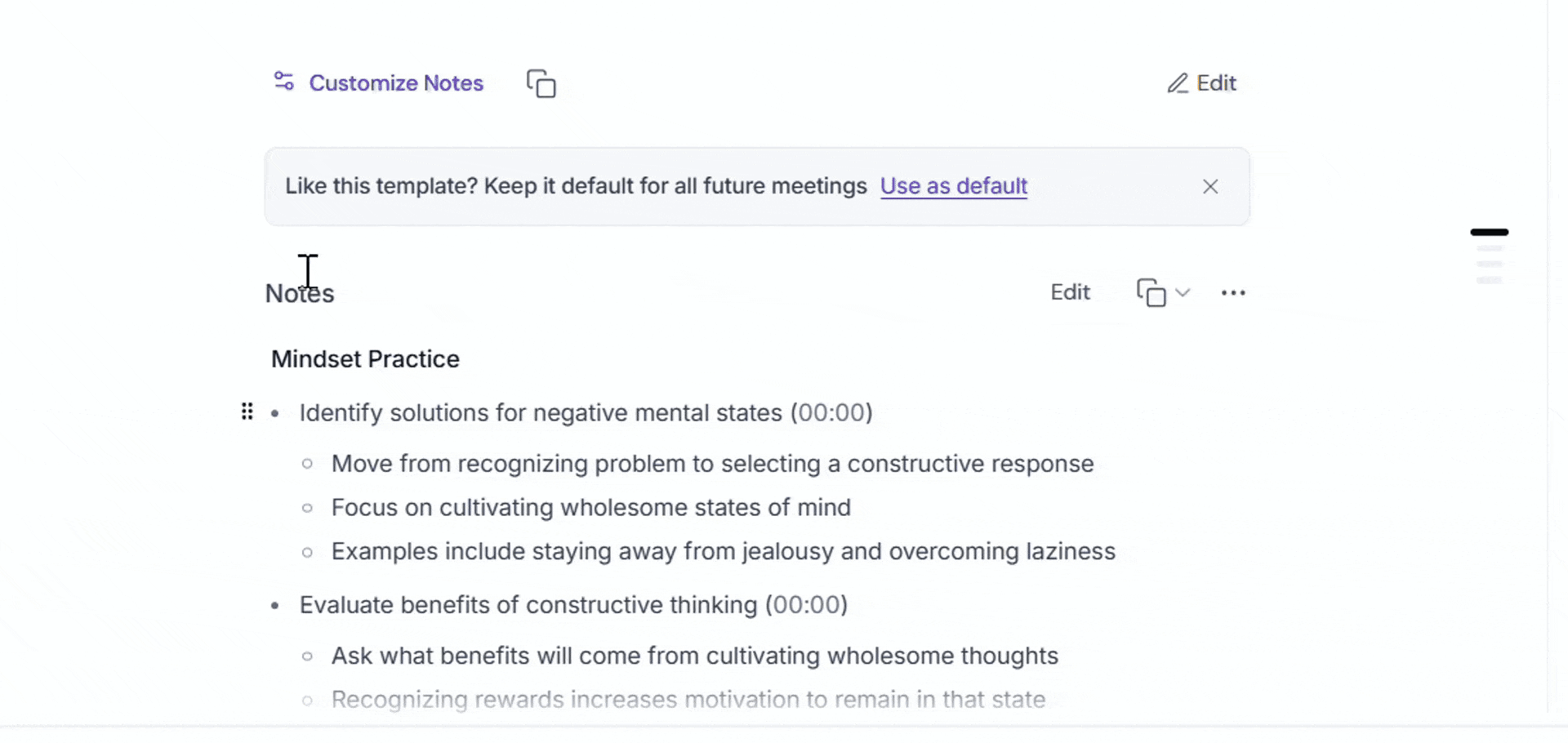The image size is (1568, 743).
Task: Click the 00:00 timestamp after negative mental states
Action: (831, 413)
